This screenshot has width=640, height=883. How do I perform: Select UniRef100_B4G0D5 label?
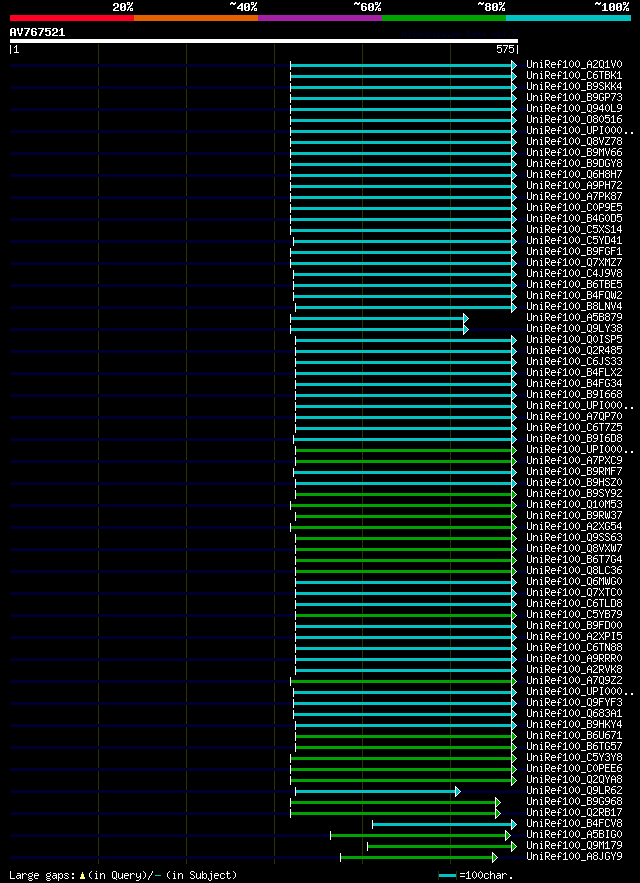[x=574, y=219]
